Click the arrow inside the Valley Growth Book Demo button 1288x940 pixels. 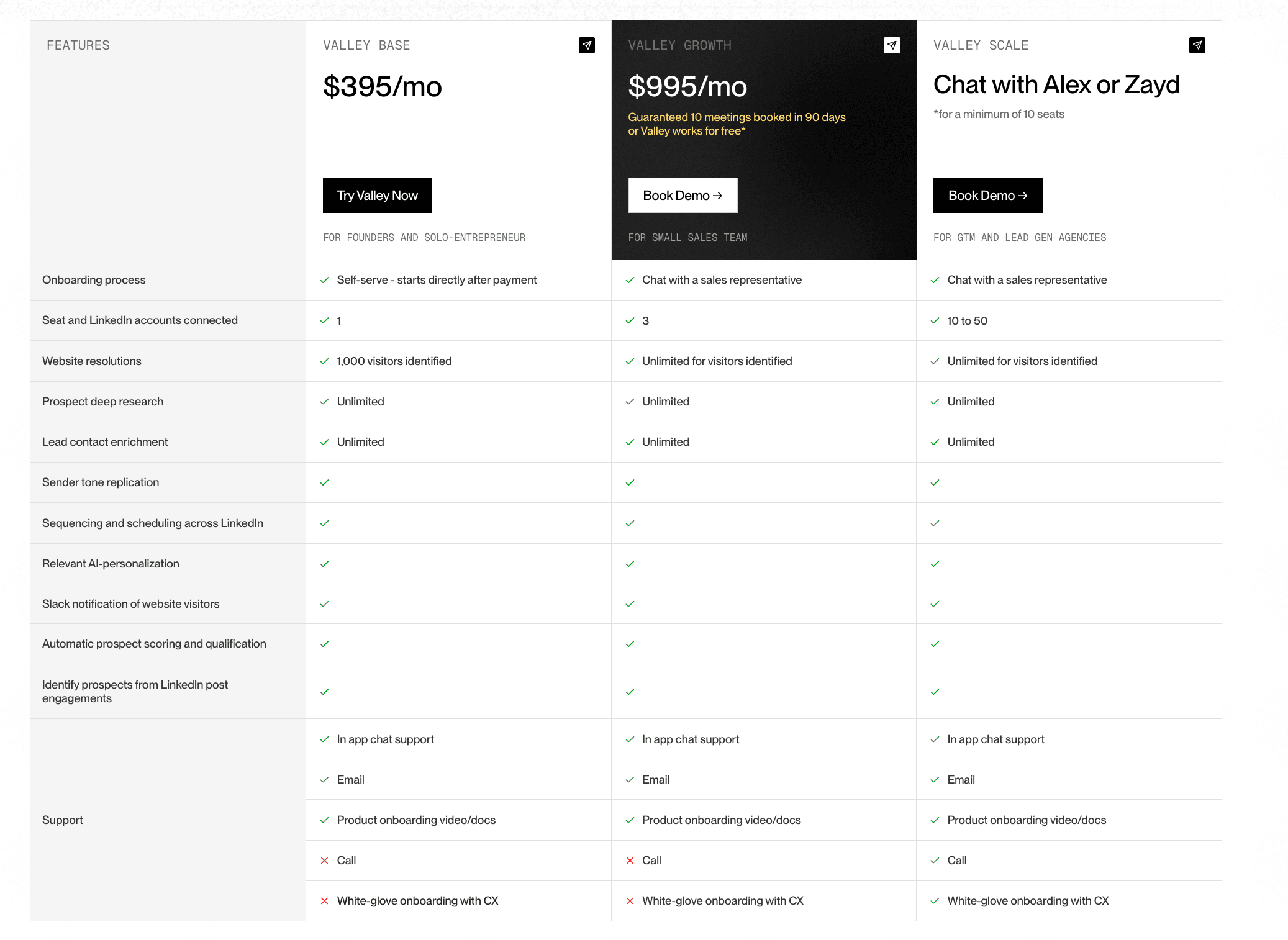(717, 195)
